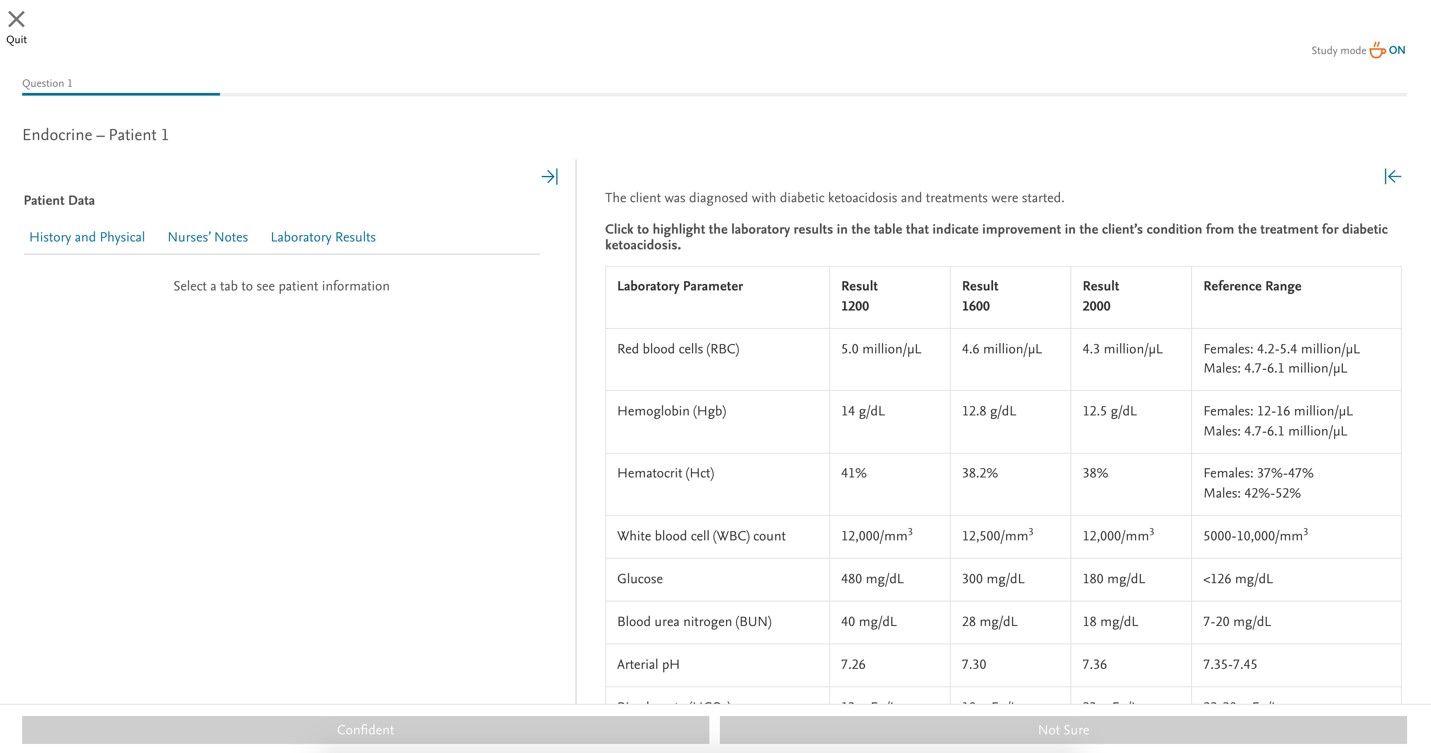This screenshot has width=1431, height=753.
Task: Highlight the Glucose 480 mg/dL result at 1200
Action: (x=870, y=579)
